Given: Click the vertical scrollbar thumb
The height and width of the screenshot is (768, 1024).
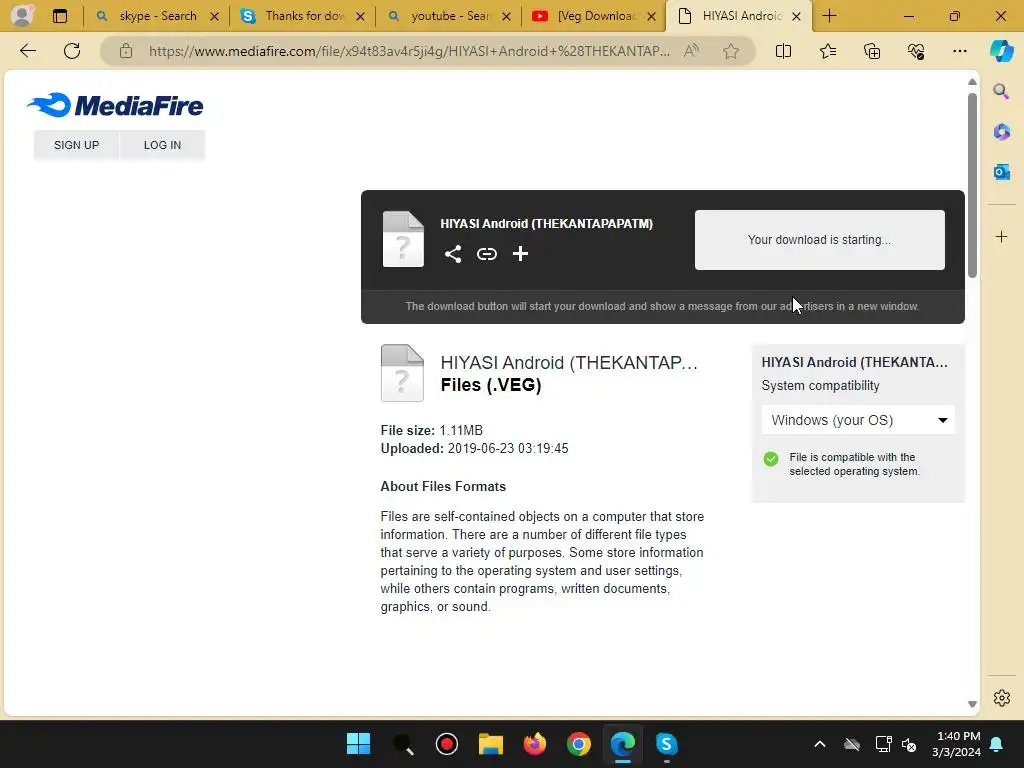Looking at the screenshot, I should (x=972, y=185).
